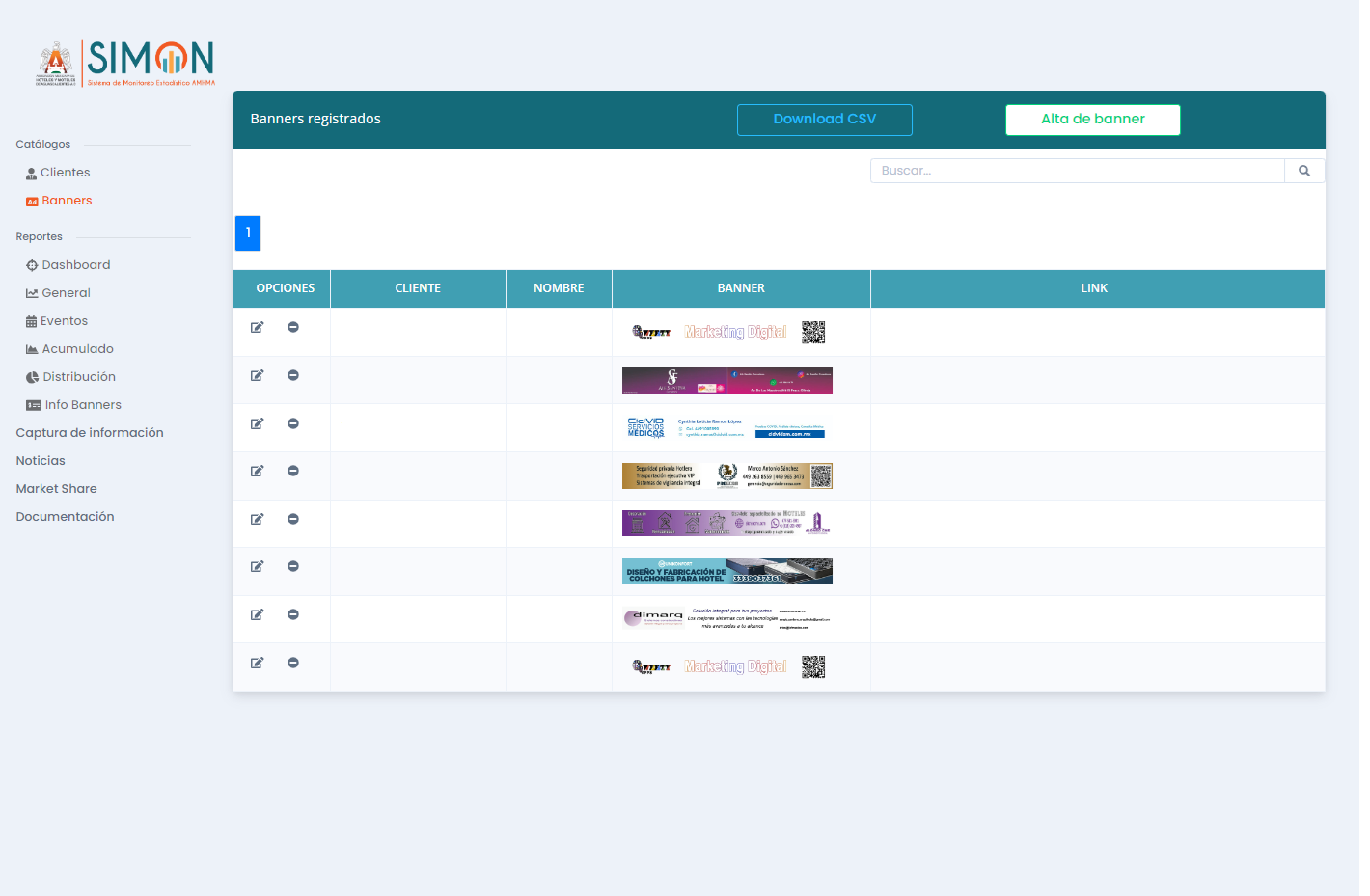Delete the Seguridad privada Hotelera banner row

pos(293,472)
